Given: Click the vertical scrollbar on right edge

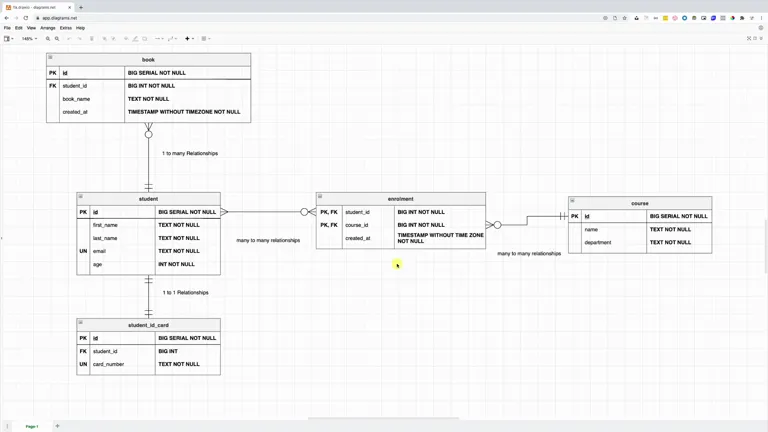Looking at the screenshot, I should (766, 246).
